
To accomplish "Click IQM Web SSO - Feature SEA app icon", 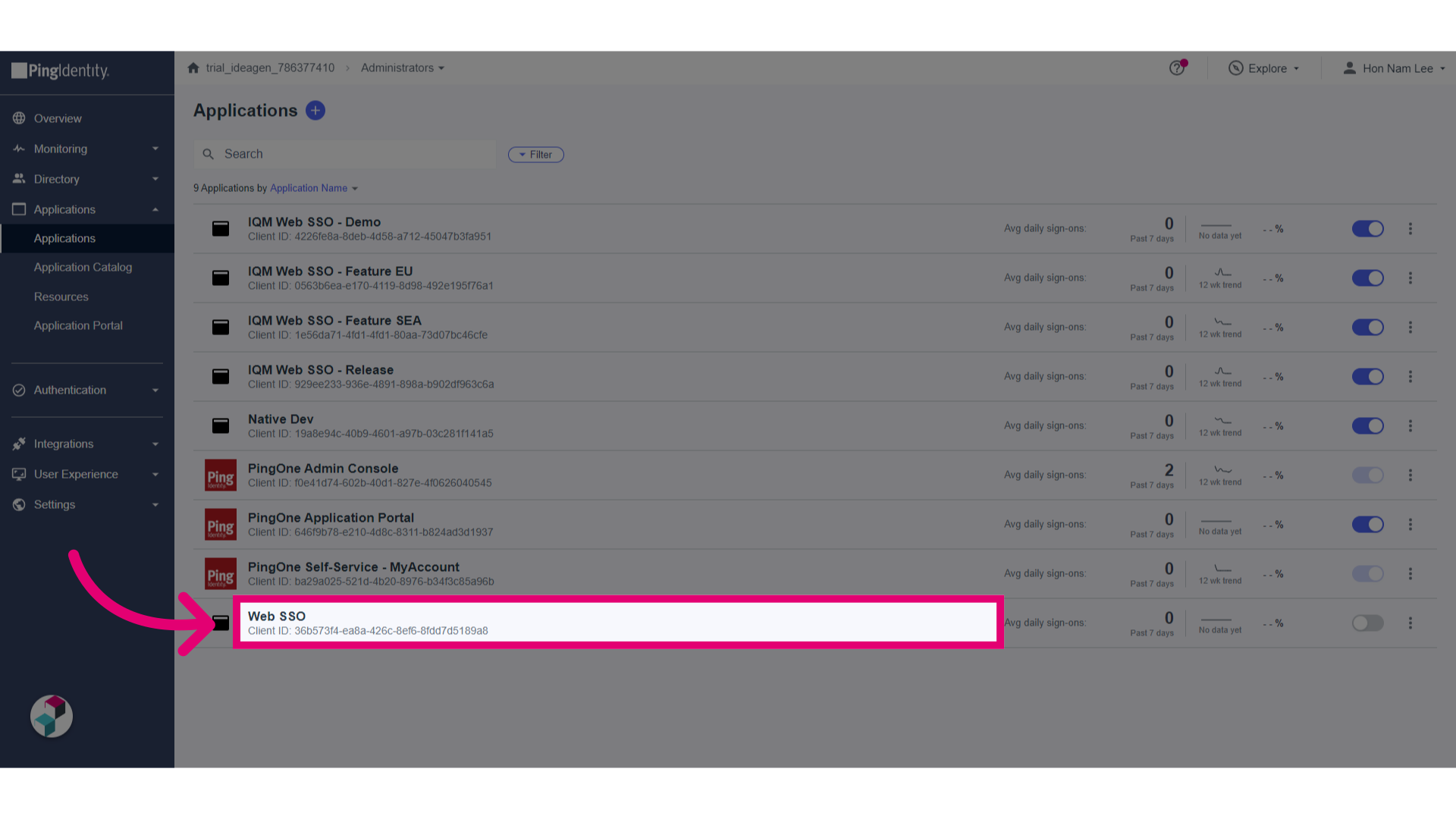I will tap(221, 327).
